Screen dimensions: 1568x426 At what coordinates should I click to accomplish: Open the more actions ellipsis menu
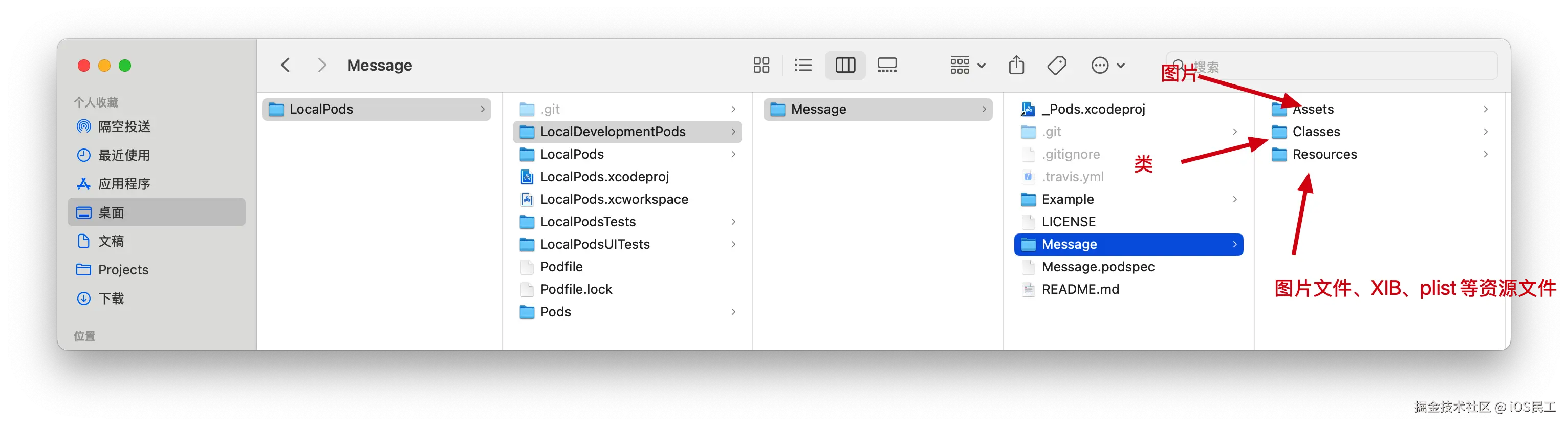click(x=1107, y=65)
